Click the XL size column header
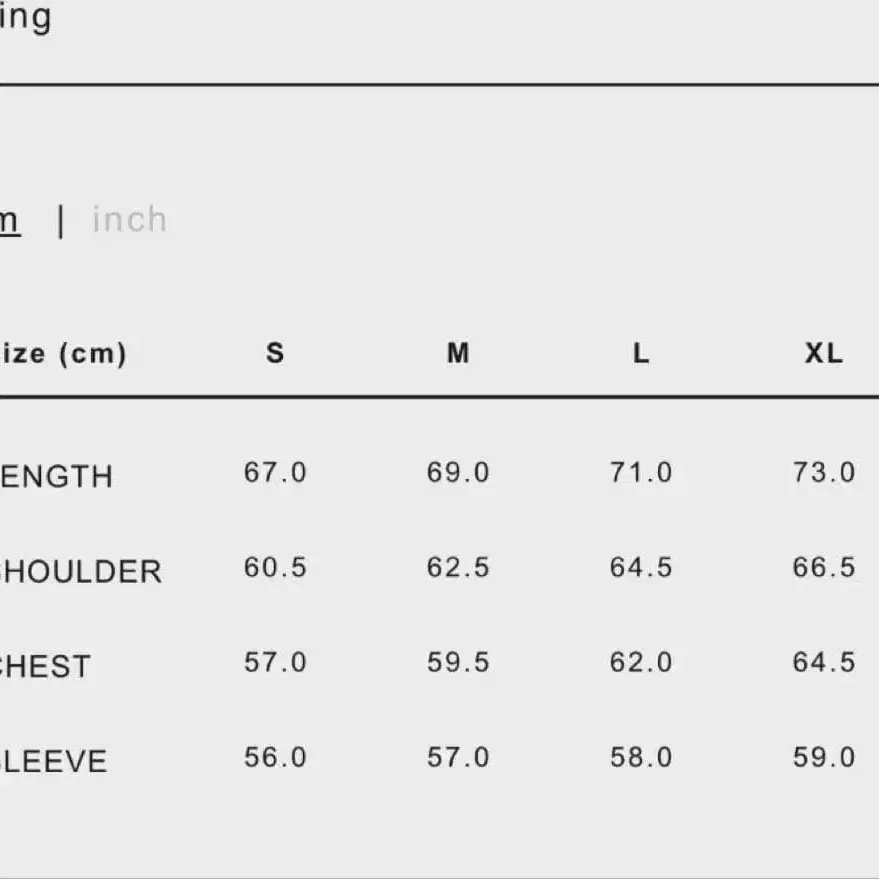 coord(824,353)
